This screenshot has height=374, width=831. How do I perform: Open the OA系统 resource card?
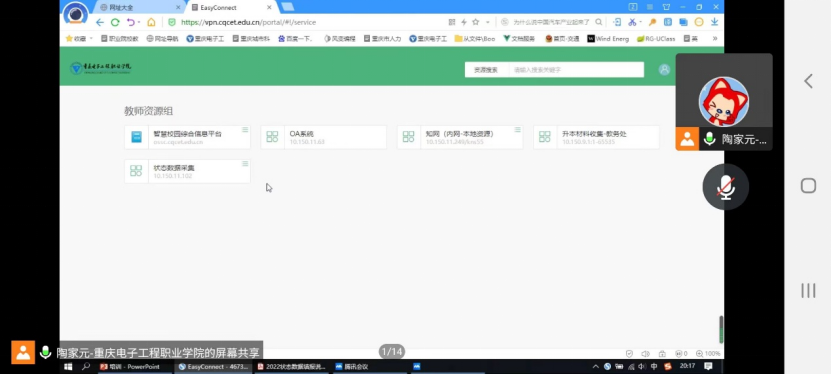click(323, 137)
